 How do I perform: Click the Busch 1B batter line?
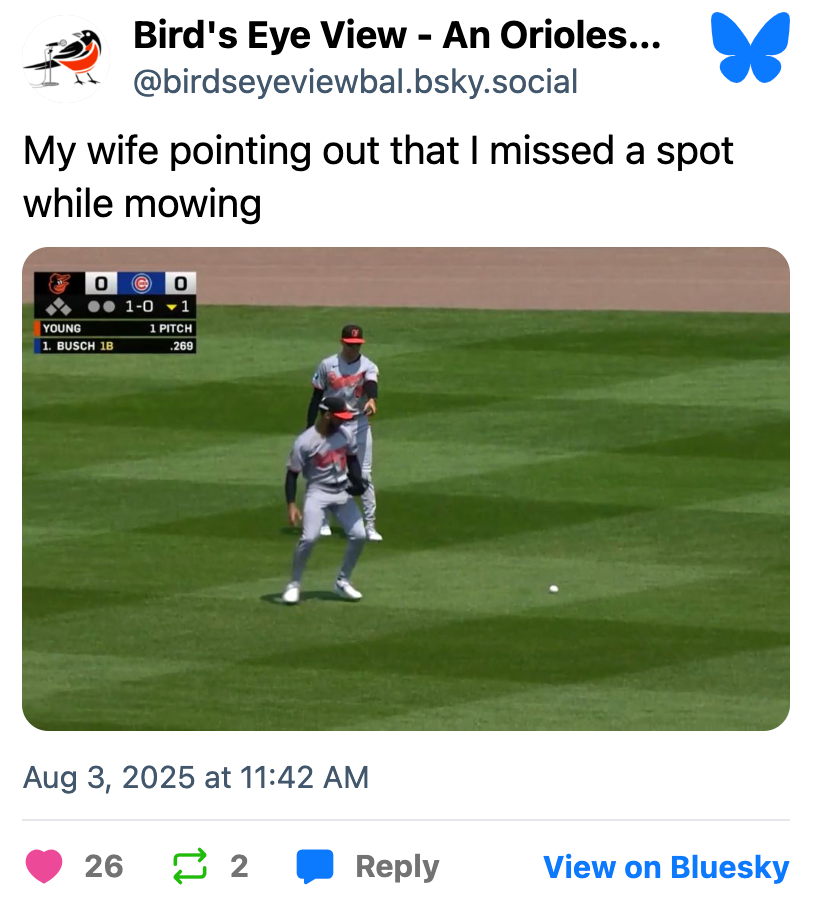[115, 346]
